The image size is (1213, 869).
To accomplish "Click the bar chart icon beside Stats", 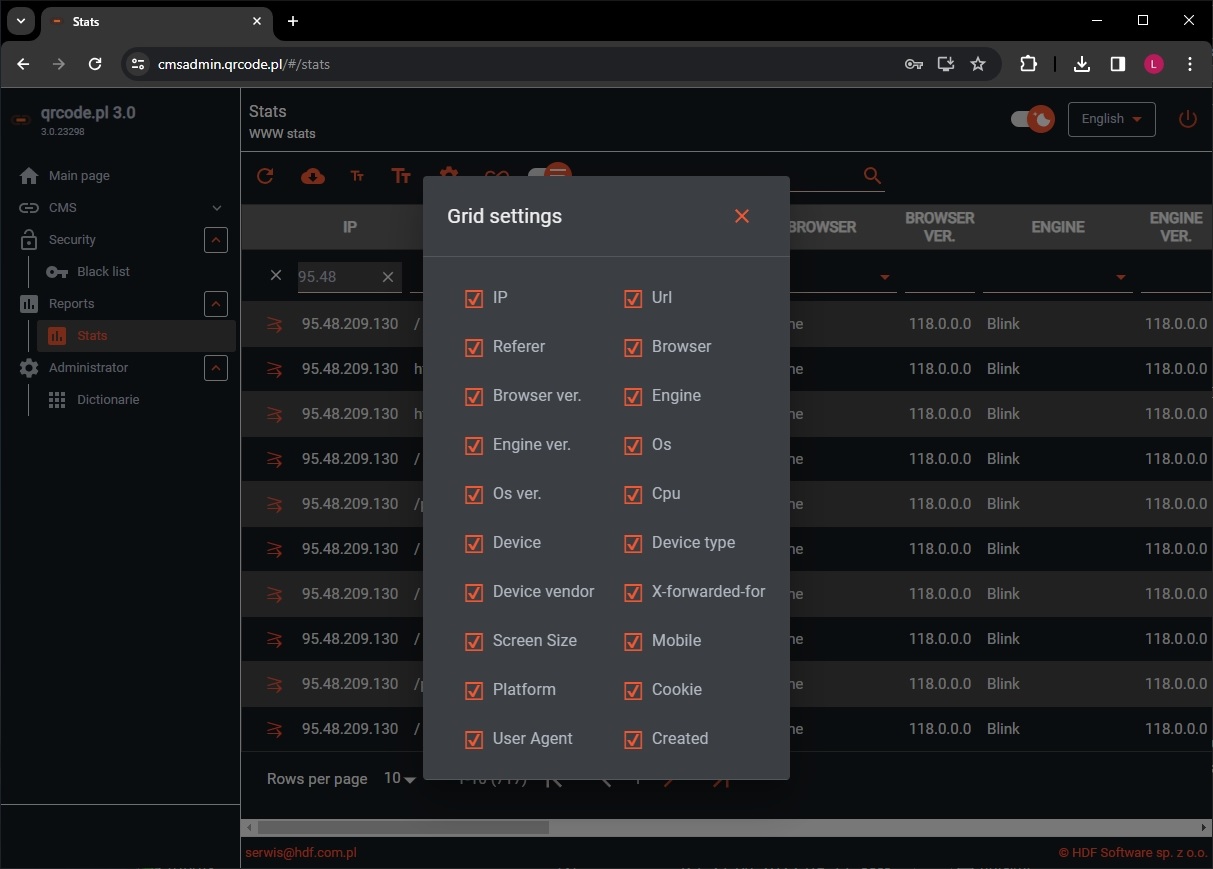I will click(x=56, y=335).
